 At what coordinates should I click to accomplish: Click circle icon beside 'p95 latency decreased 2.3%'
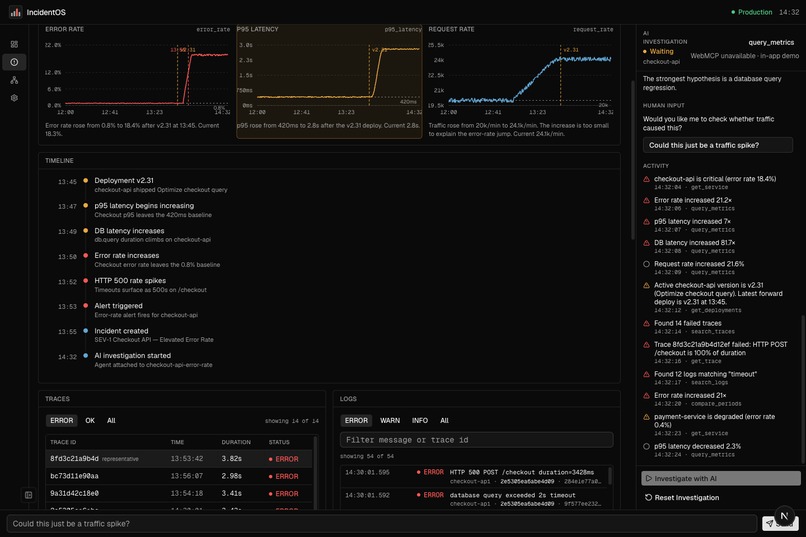click(x=647, y=447)
